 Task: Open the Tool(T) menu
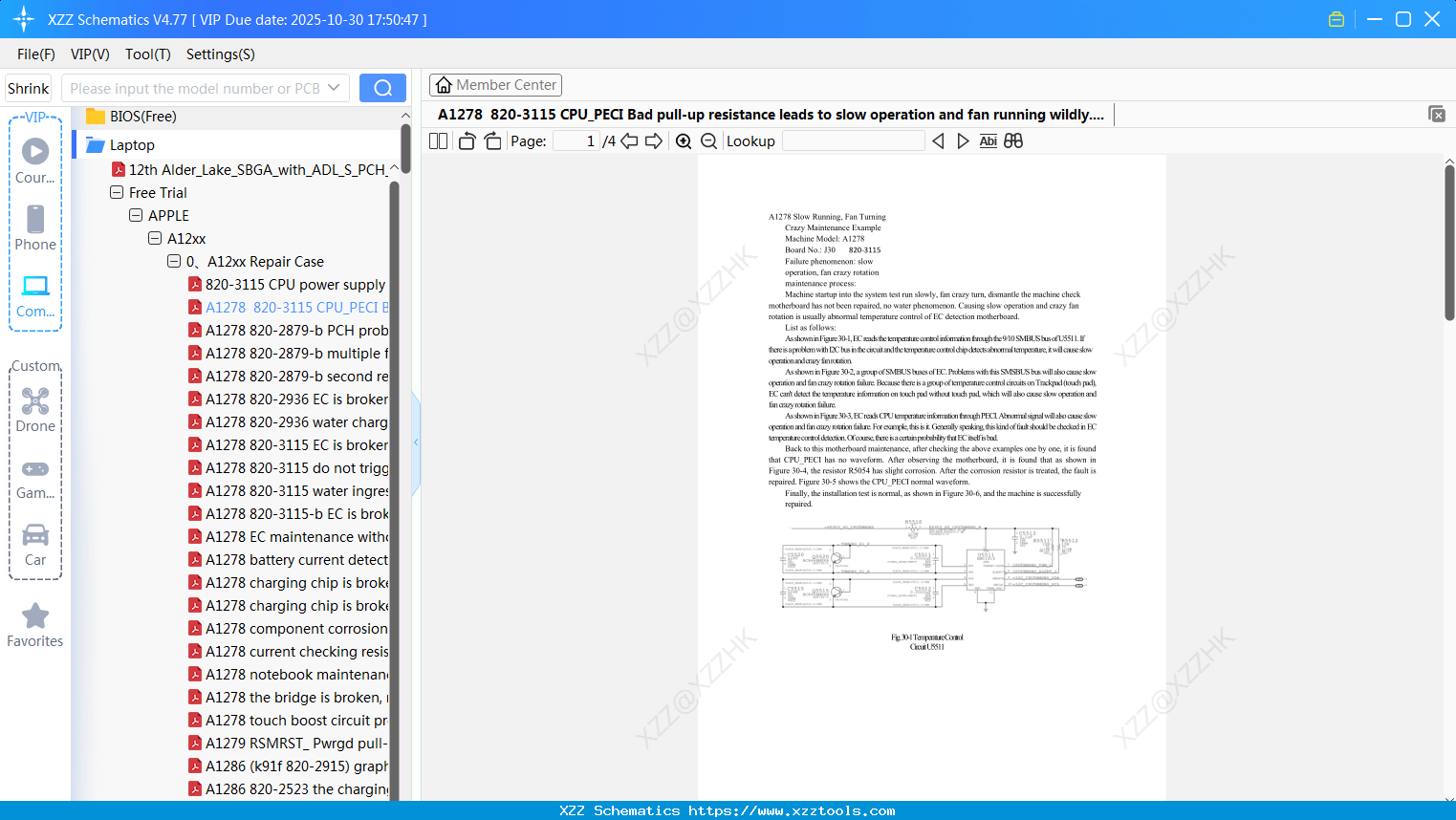click(148, 54)
